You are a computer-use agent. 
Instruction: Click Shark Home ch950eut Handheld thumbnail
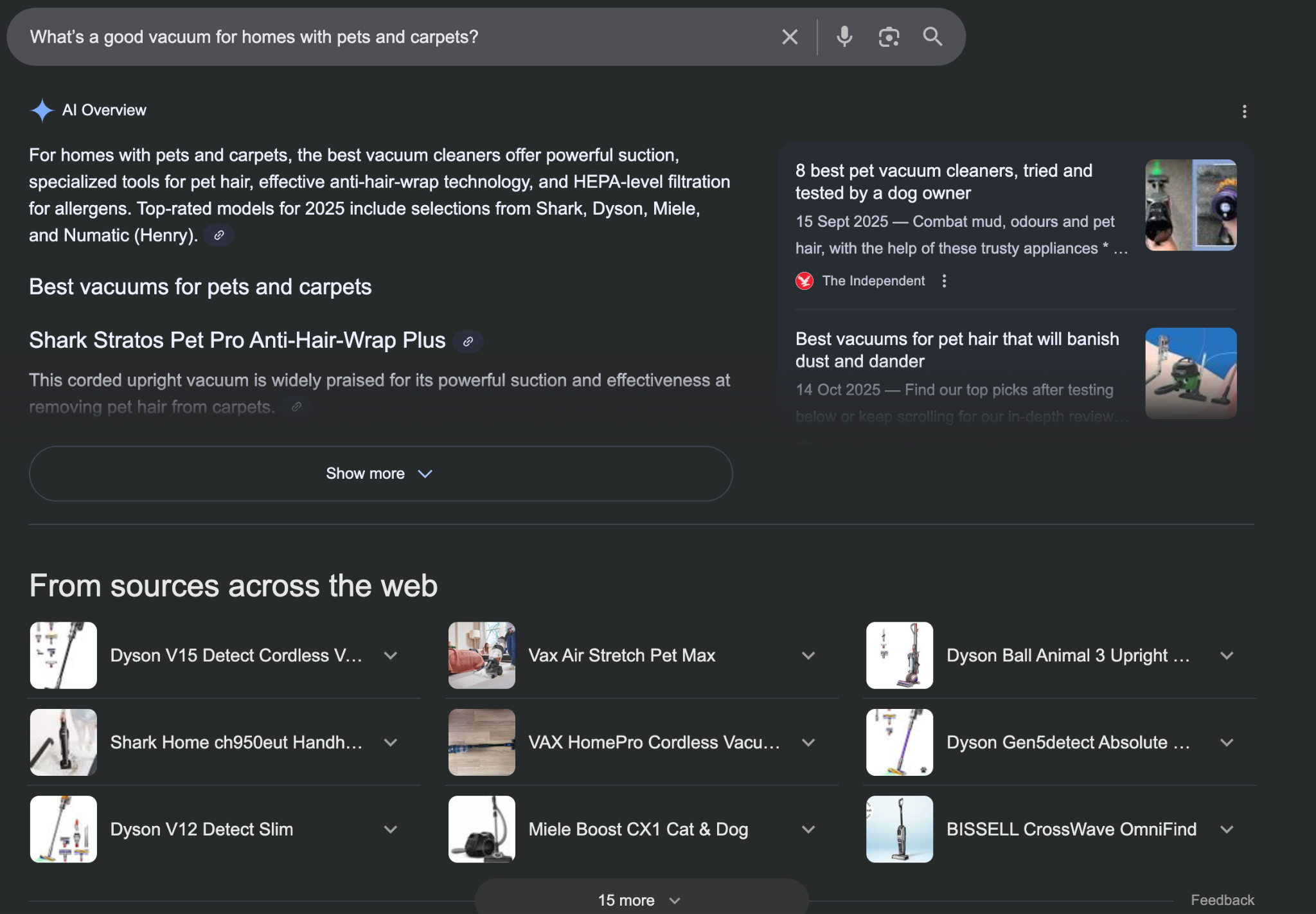[64, 742]
